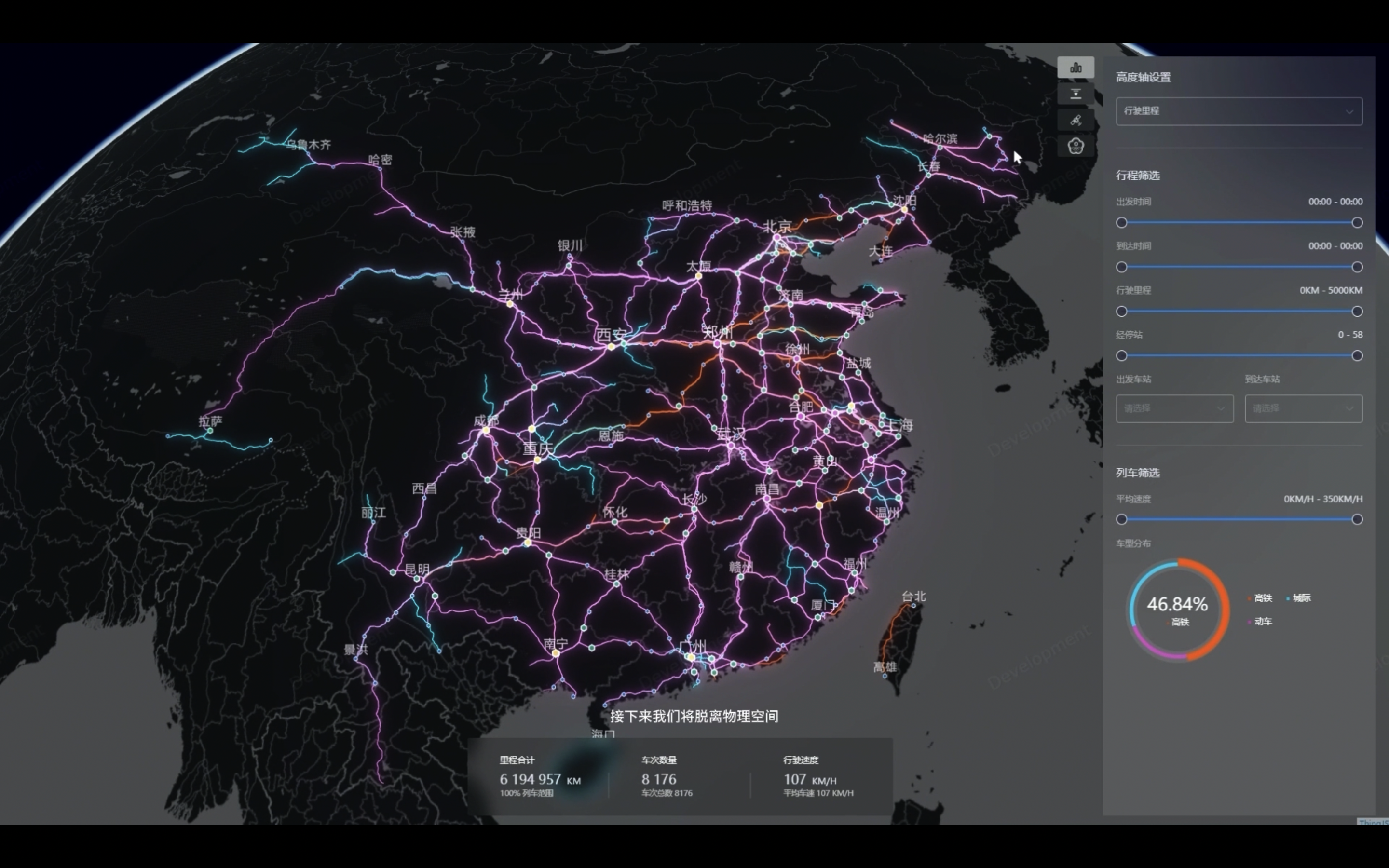Open the 行驶里程 height axis dropdown
The image size is (1389, 868).
1239,111
